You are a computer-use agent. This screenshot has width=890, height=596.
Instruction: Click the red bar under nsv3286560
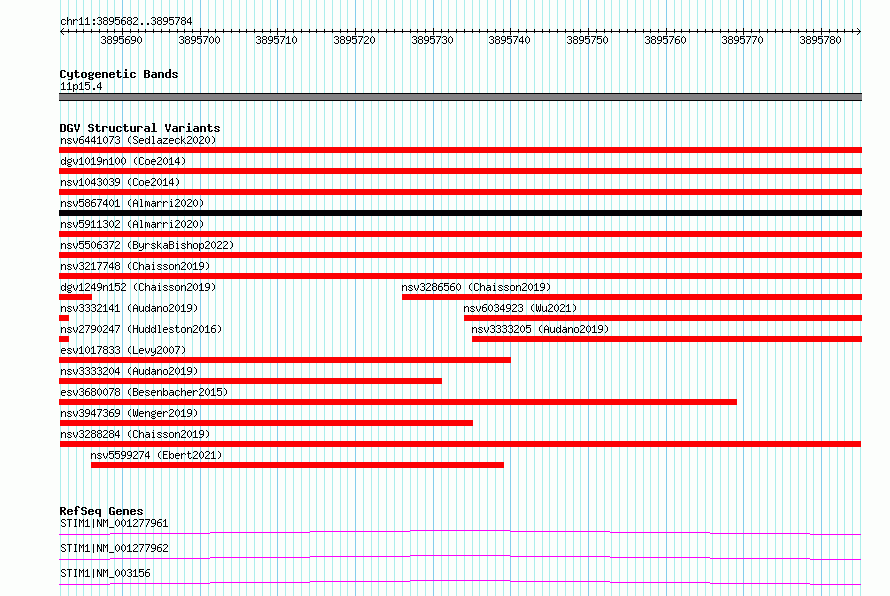pos(632,297)
